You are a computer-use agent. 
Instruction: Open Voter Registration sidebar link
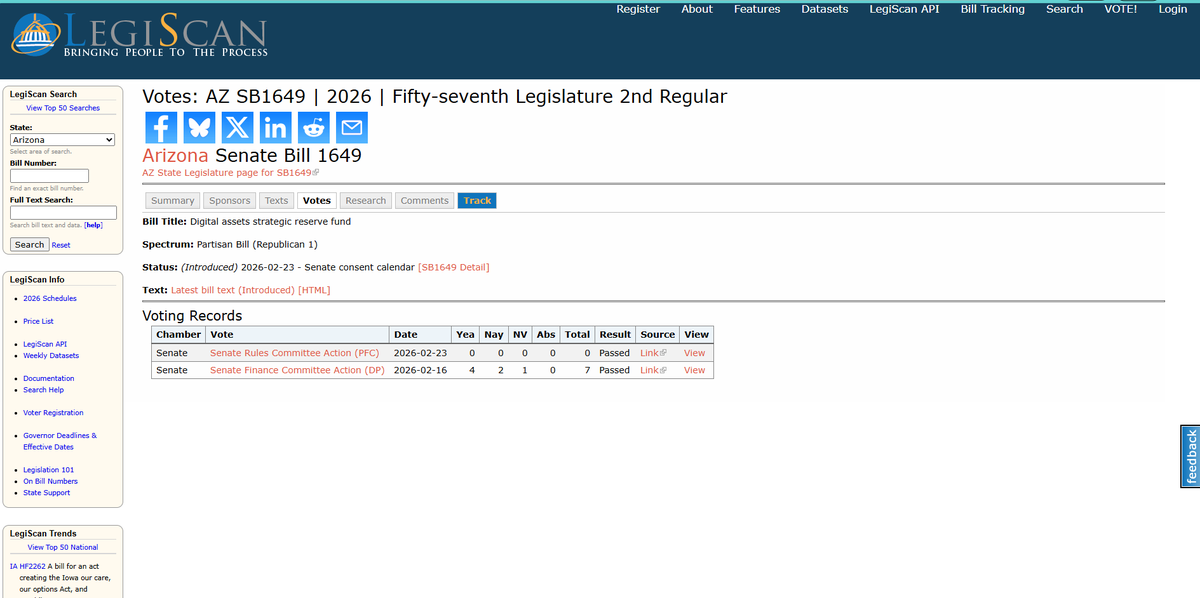coord(53,413)
